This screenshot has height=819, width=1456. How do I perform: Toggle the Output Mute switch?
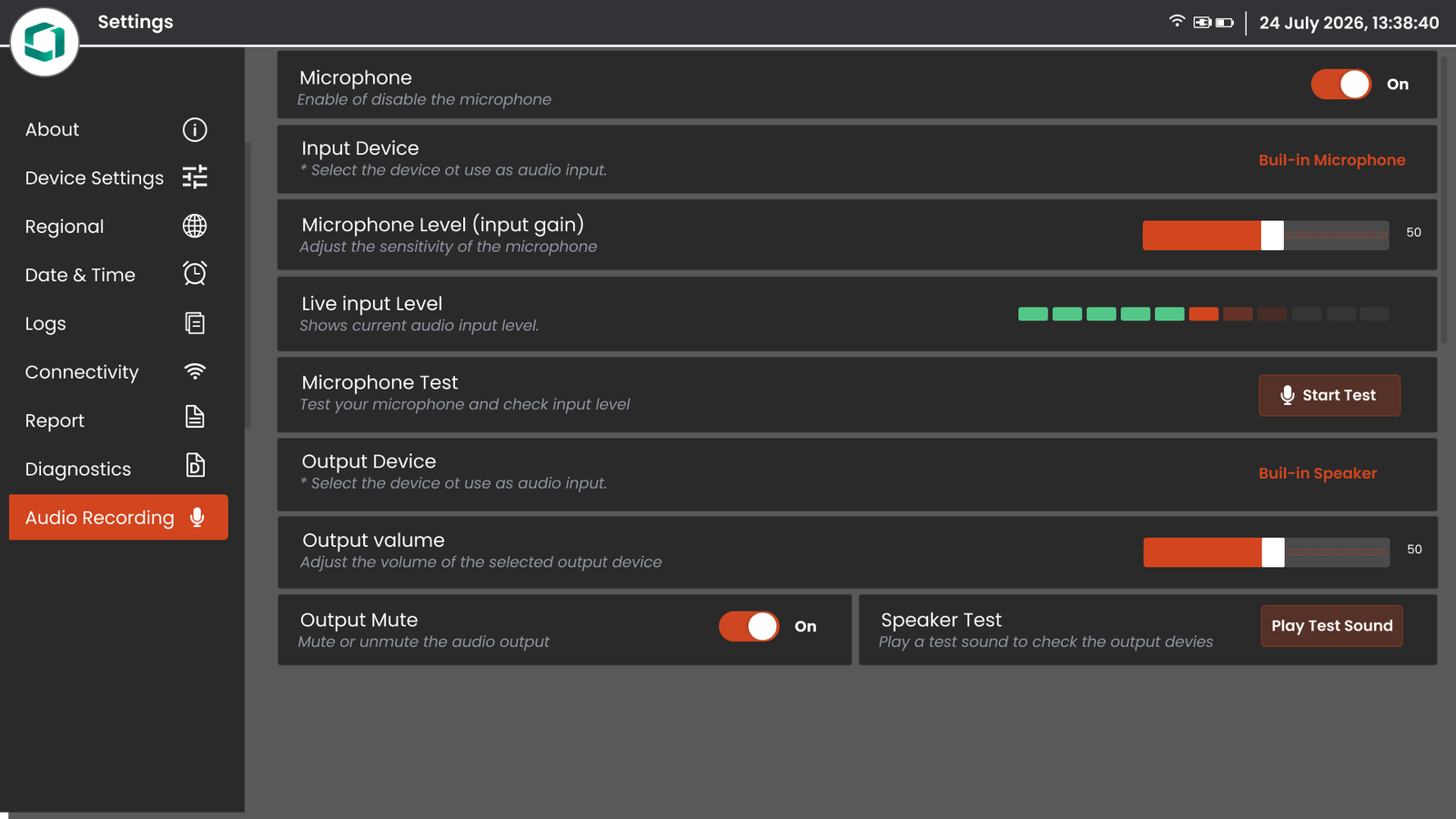coord(749,626)
